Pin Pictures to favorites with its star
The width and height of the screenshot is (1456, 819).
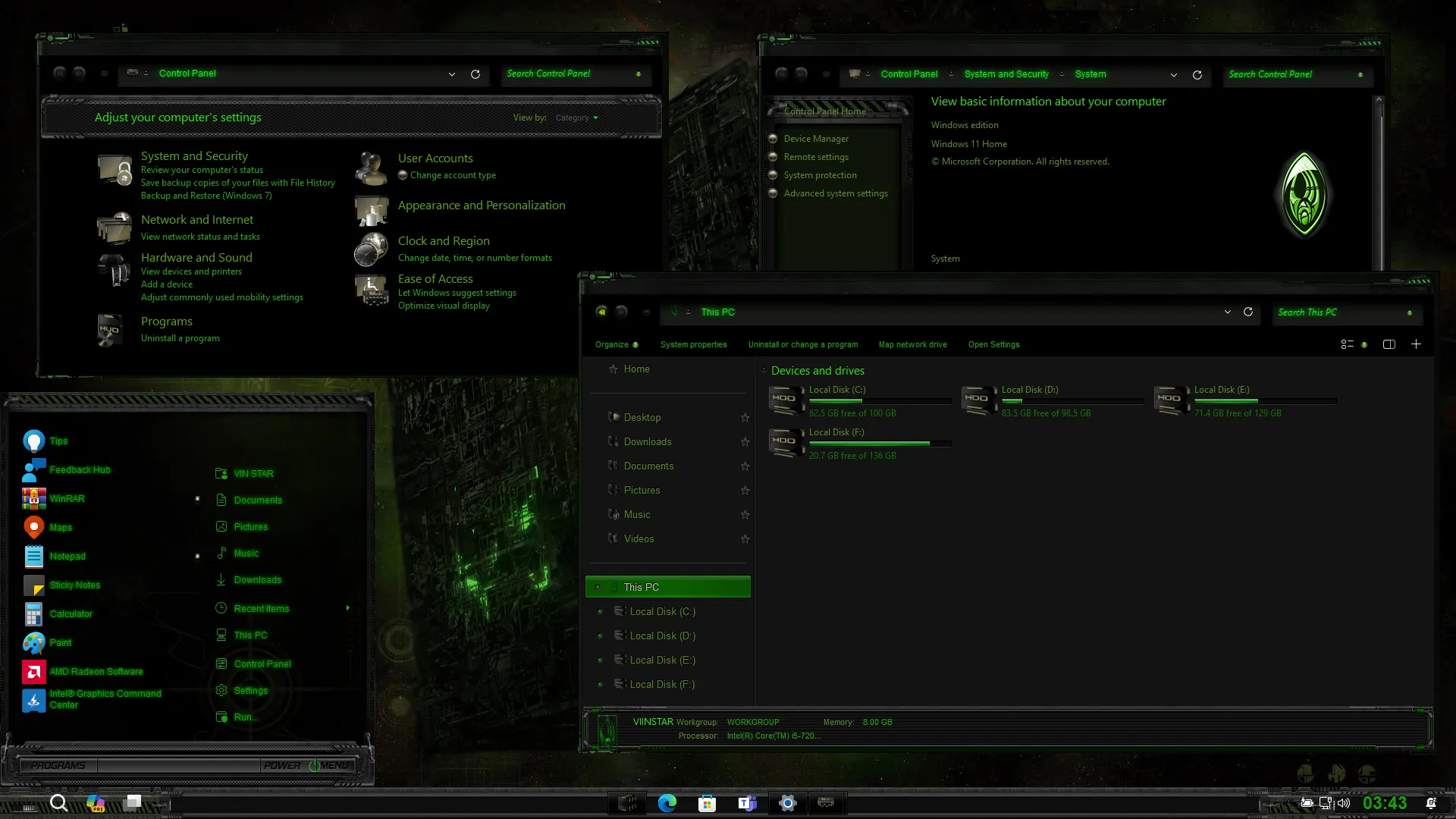pos(745,490)
